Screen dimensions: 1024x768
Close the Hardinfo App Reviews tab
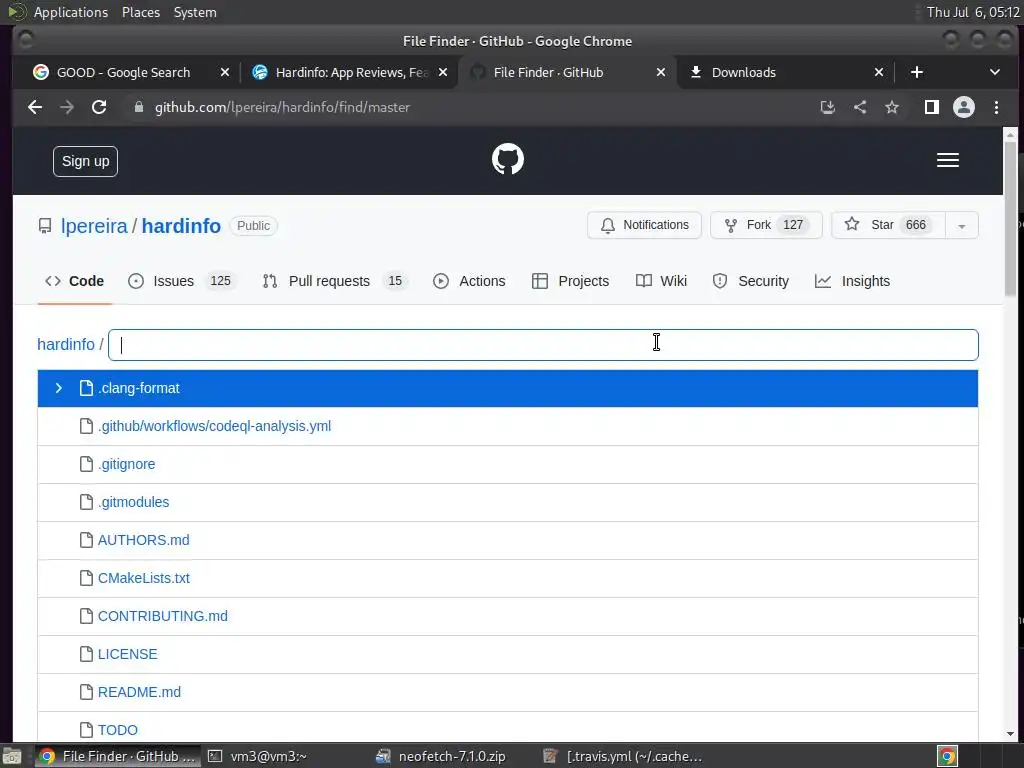[443, 72]
